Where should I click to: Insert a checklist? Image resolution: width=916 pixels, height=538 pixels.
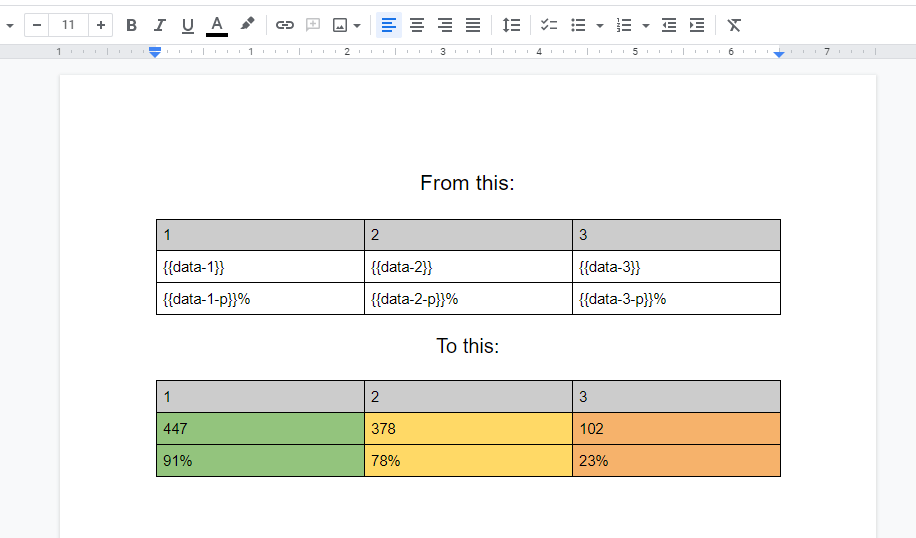point(549,25)
